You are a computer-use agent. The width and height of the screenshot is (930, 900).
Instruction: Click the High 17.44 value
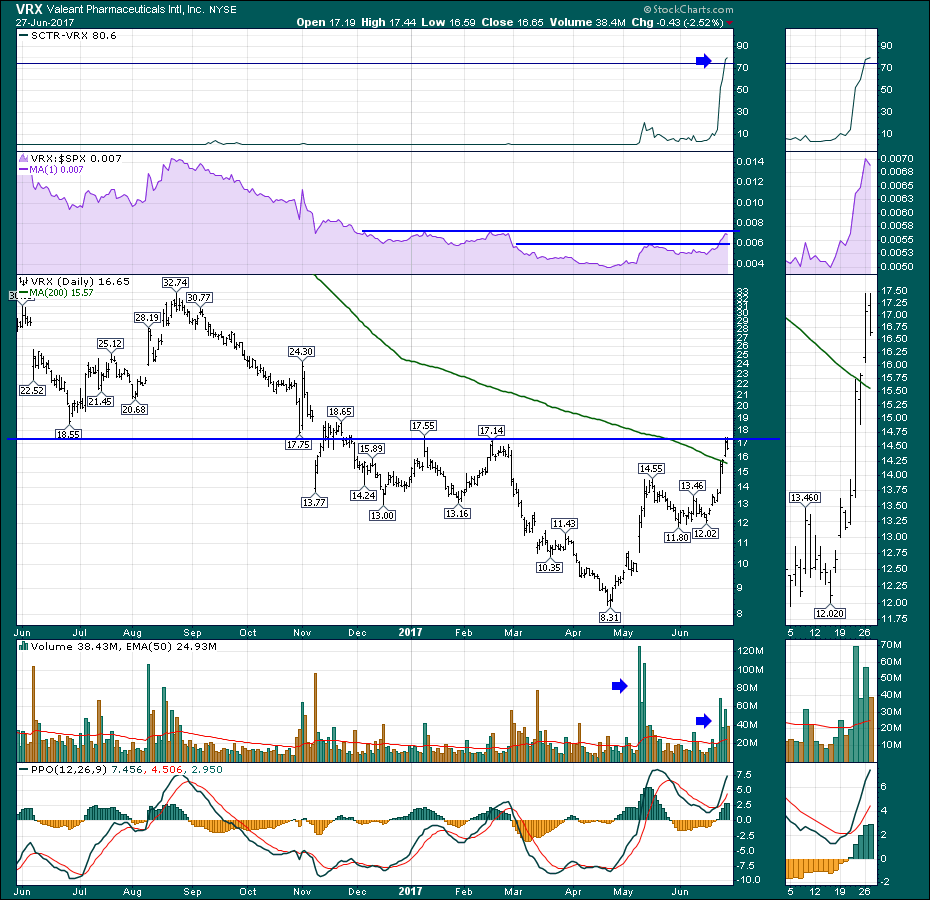[x=388, y=23]
